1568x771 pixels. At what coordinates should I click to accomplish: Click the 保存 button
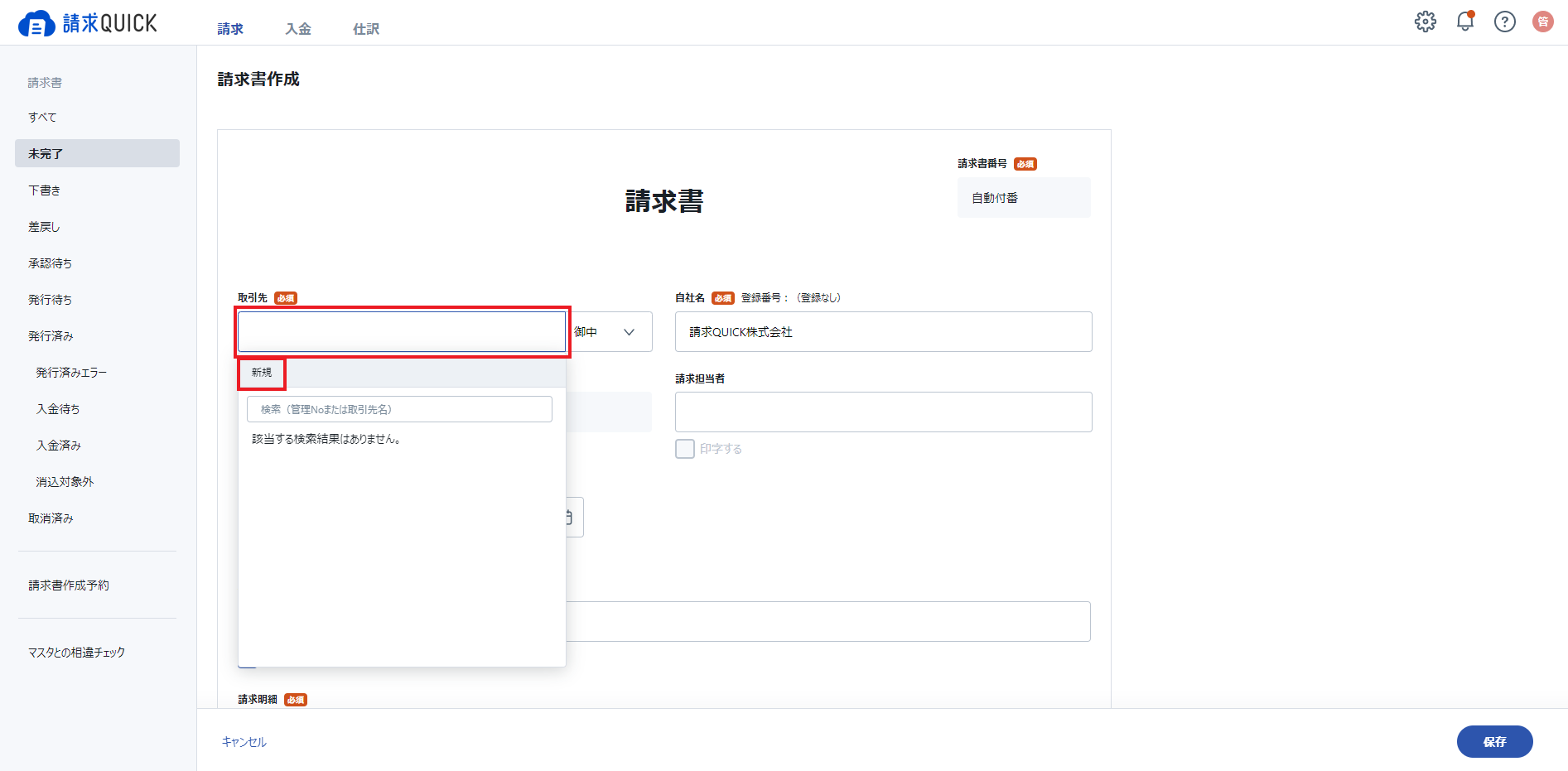1495,742
